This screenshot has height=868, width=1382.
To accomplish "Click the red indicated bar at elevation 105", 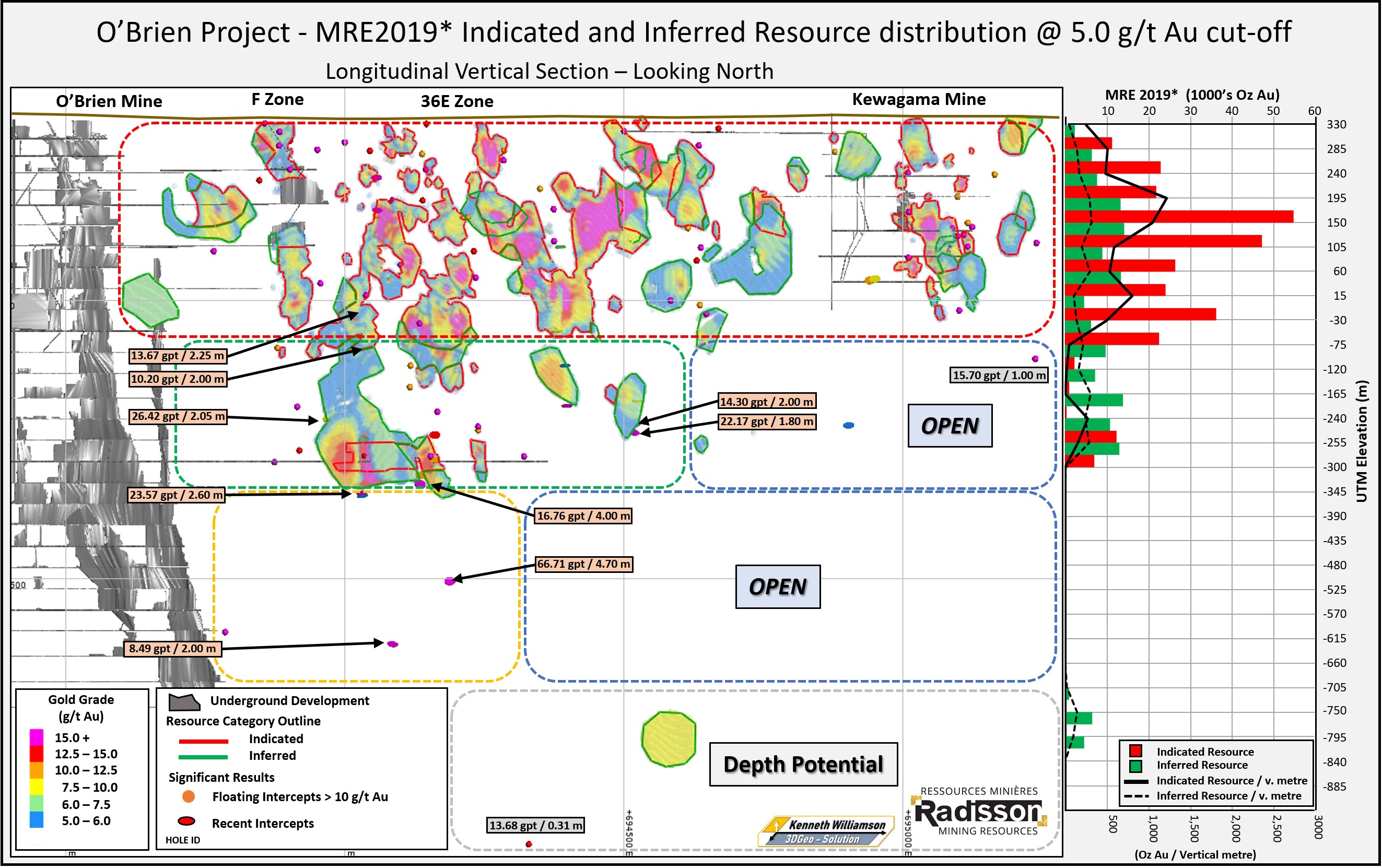I will (x=1164, y=241).
